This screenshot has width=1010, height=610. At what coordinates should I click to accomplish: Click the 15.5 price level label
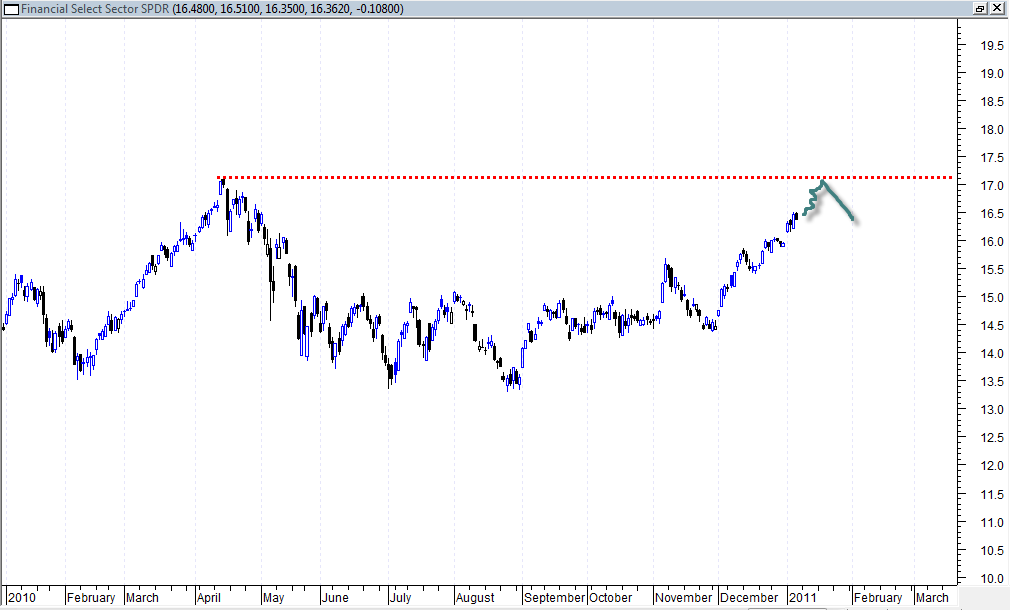point(992,270)
